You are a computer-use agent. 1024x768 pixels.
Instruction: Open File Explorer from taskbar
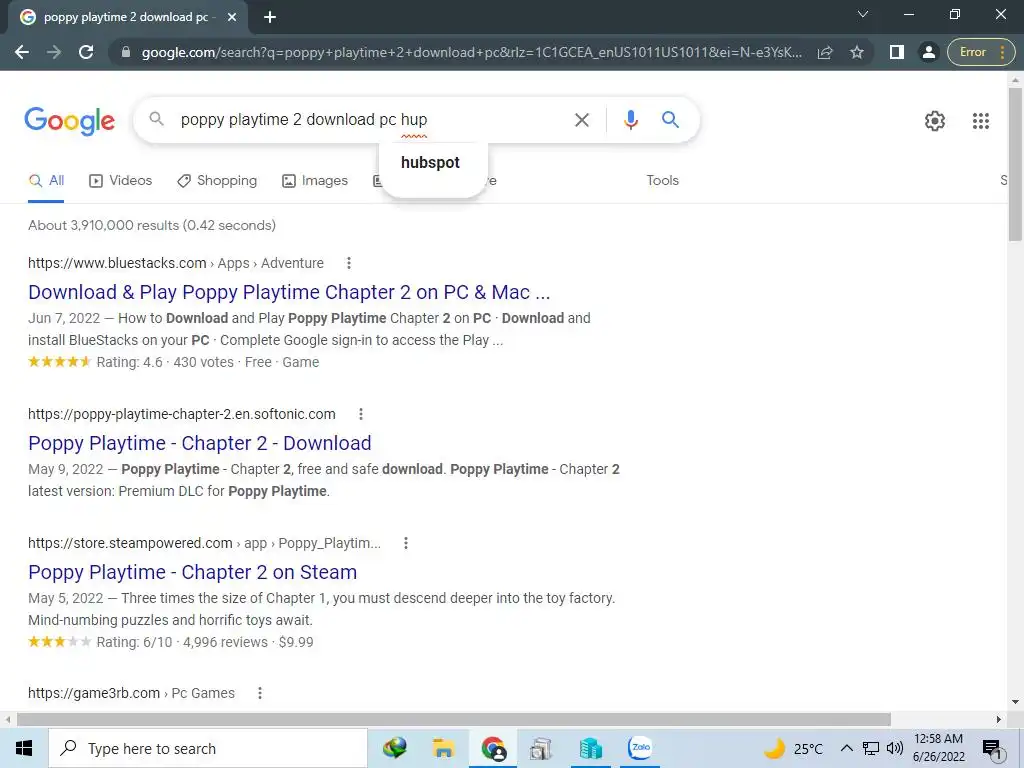(443, 748)
